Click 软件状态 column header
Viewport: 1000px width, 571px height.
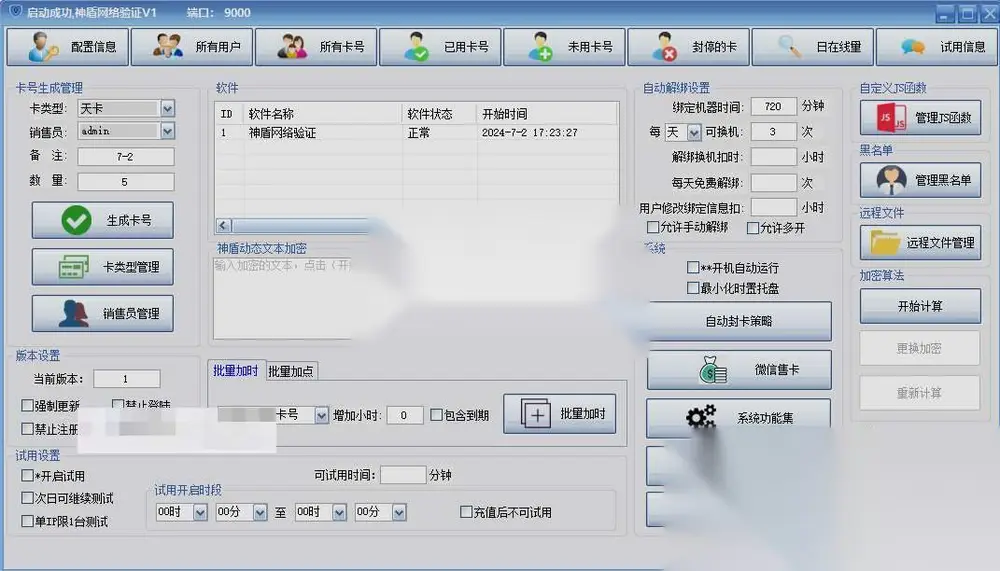click(x=439, y=114)
